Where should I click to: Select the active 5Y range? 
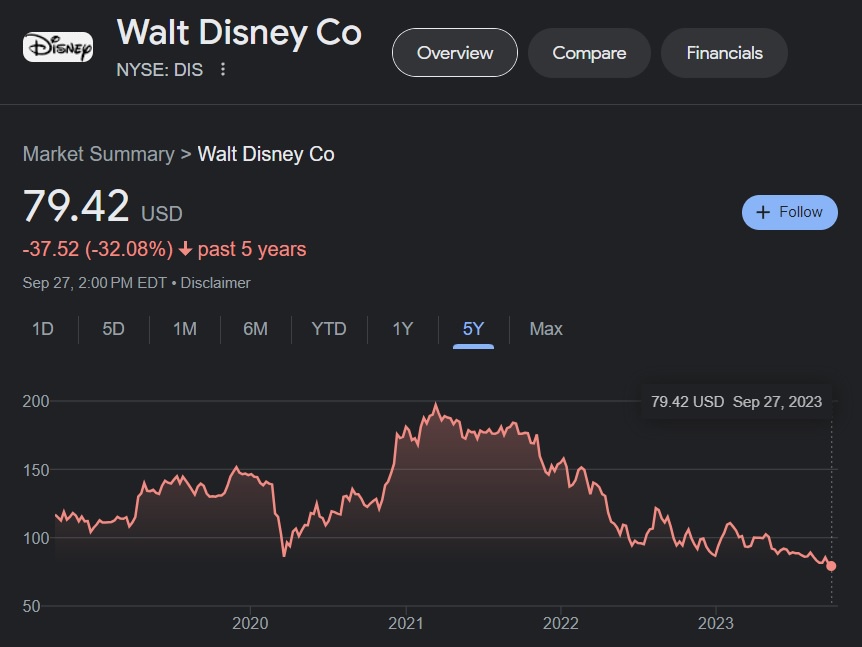pos(473,329)
